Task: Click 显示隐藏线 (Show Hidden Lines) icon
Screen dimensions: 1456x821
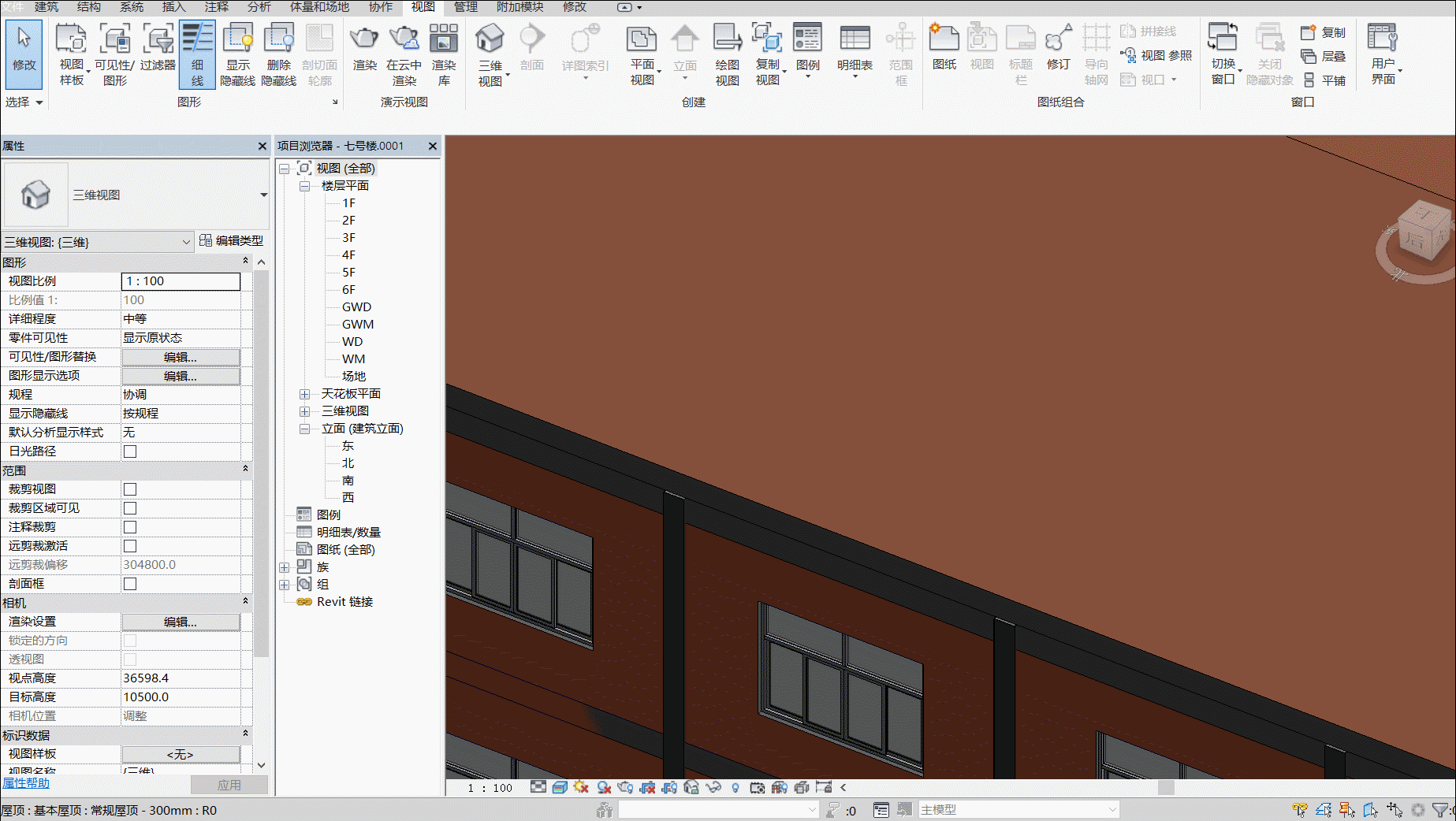Action: click(237, 54)
